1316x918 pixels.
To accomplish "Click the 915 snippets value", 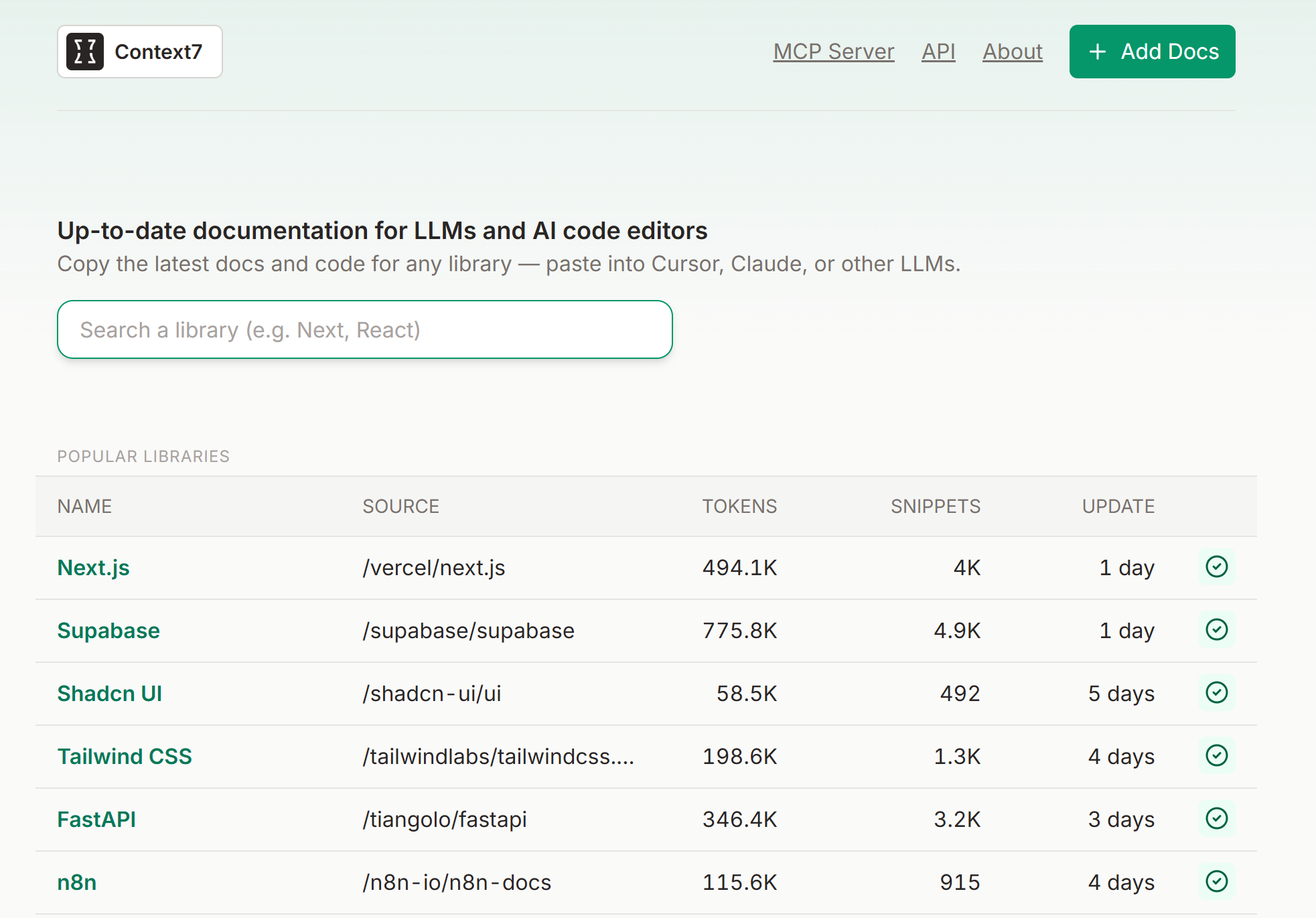I will 960,883.
